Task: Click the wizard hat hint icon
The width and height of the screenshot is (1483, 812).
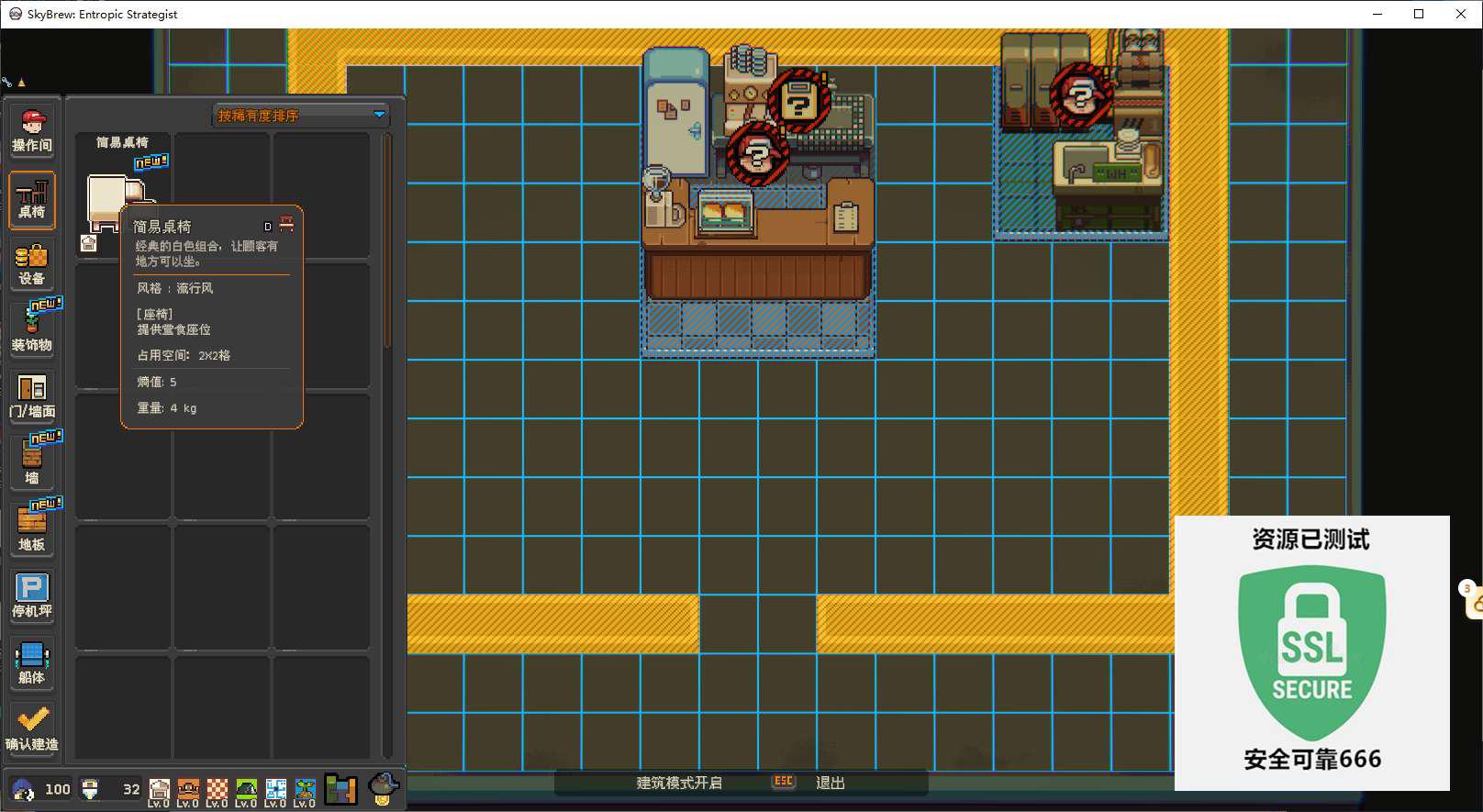Action: pos(384,788)
